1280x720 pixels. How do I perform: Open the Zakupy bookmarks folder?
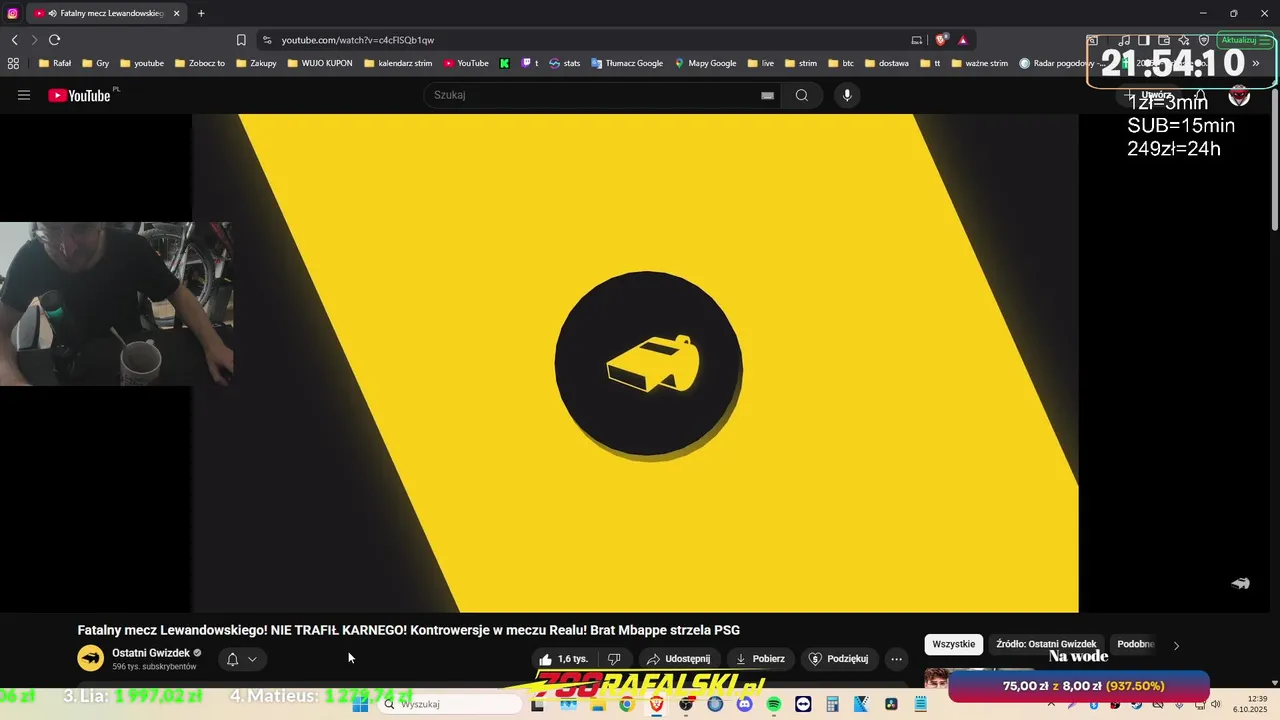tap(256, 63)
